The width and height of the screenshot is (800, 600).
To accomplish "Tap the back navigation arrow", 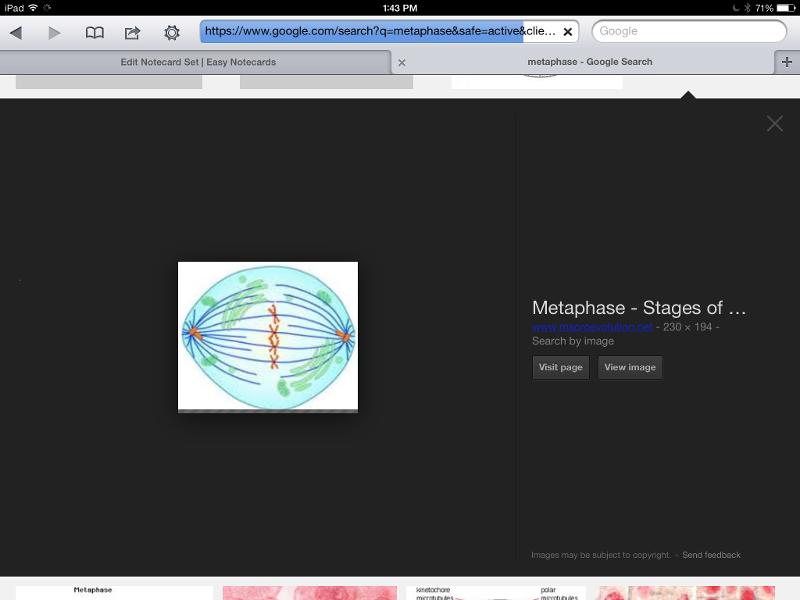I will [x=16, y=32].
